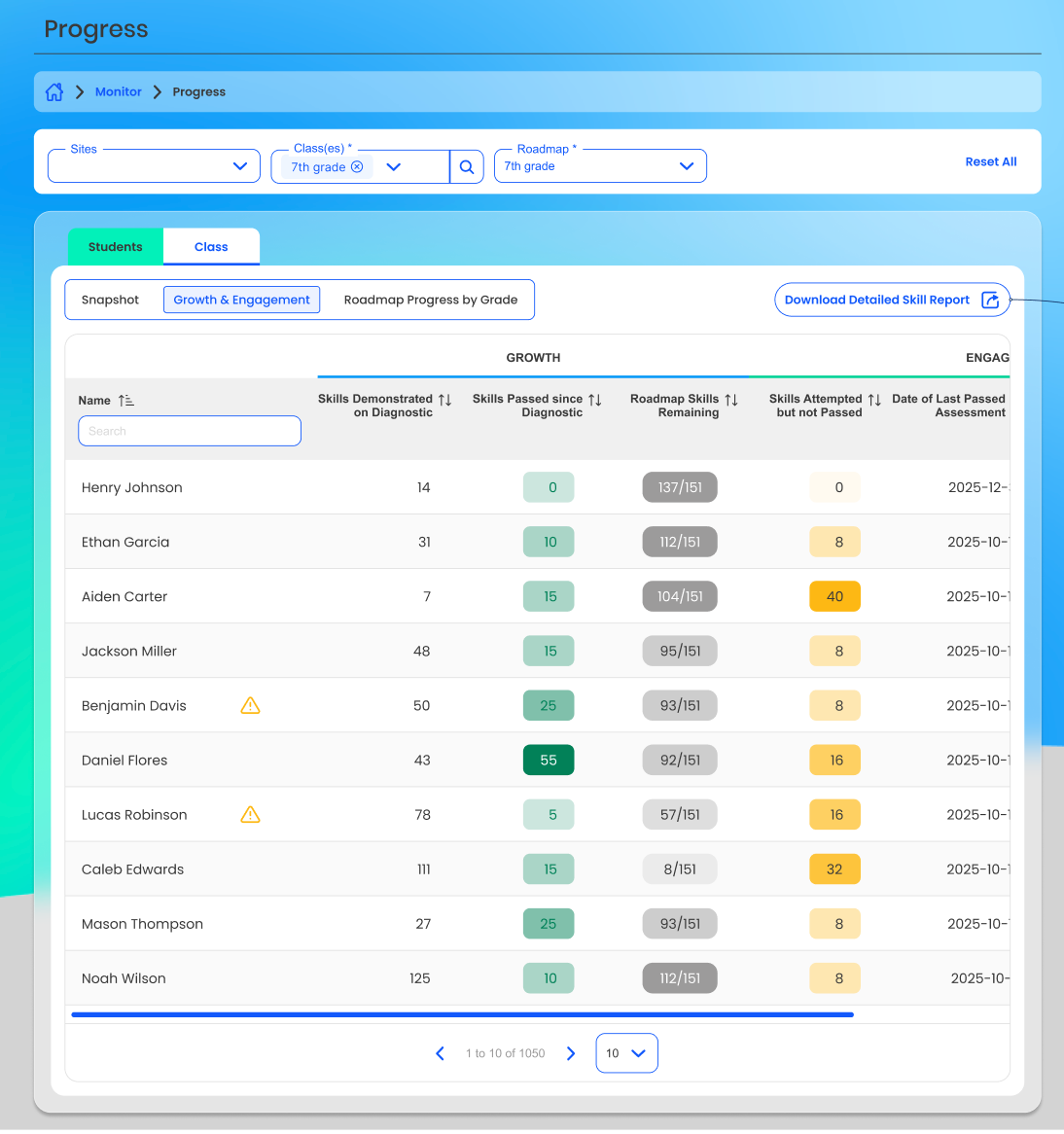Search classes with the magnifier icon
1064x1134 pixels.
[467, 167]
